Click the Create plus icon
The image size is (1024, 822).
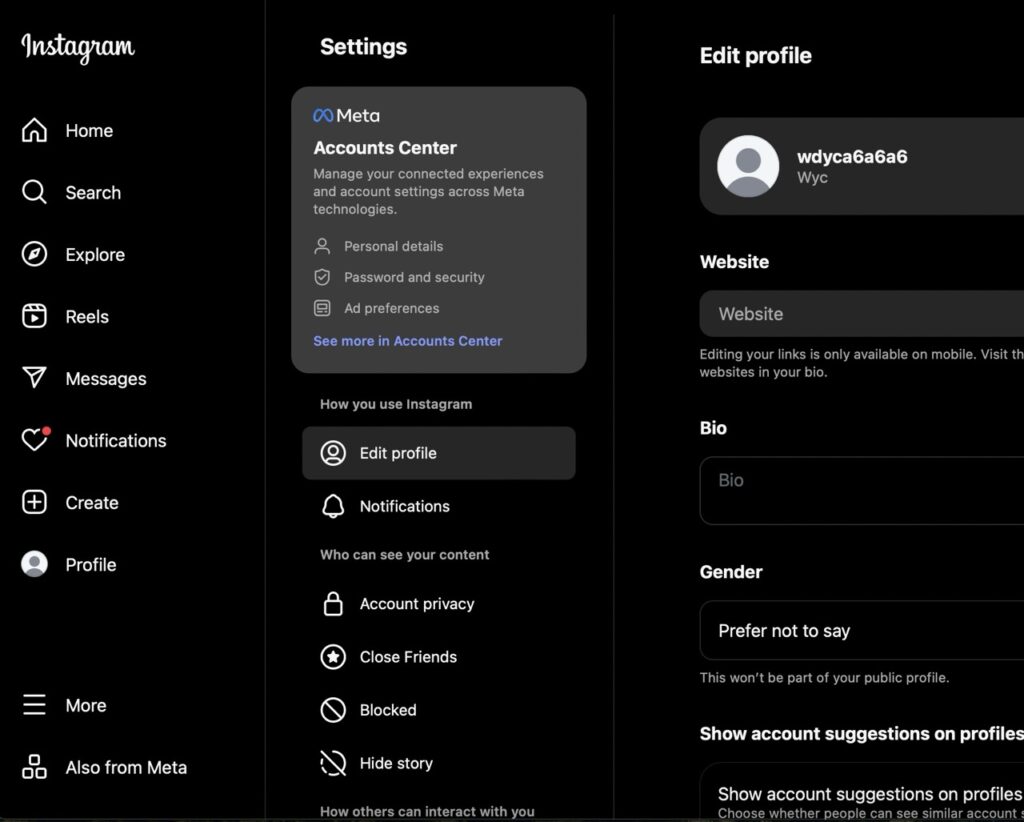[x=35, y=503]
